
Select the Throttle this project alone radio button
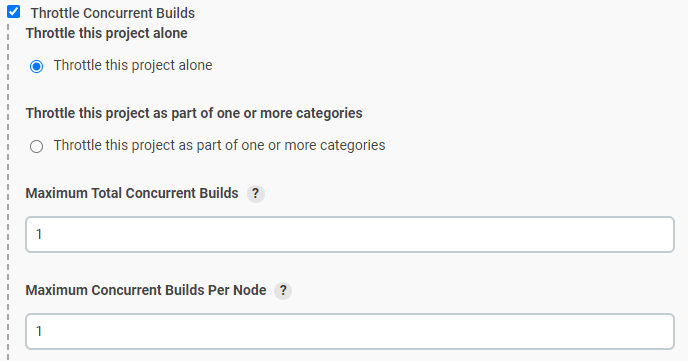36,66
